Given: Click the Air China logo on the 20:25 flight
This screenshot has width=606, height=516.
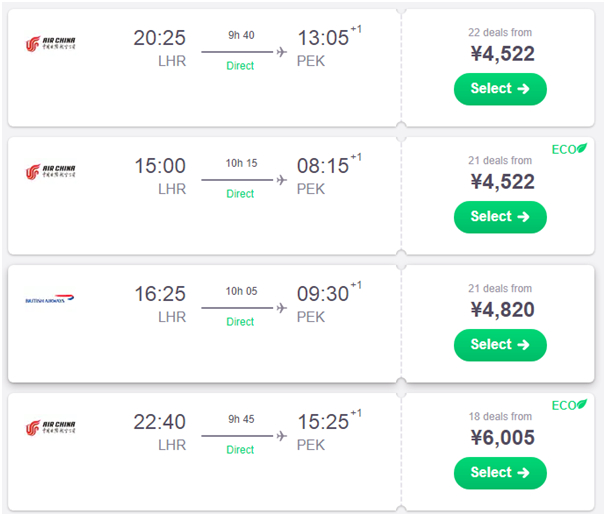Looking at the screenshot, I should [x=50, y=43].
